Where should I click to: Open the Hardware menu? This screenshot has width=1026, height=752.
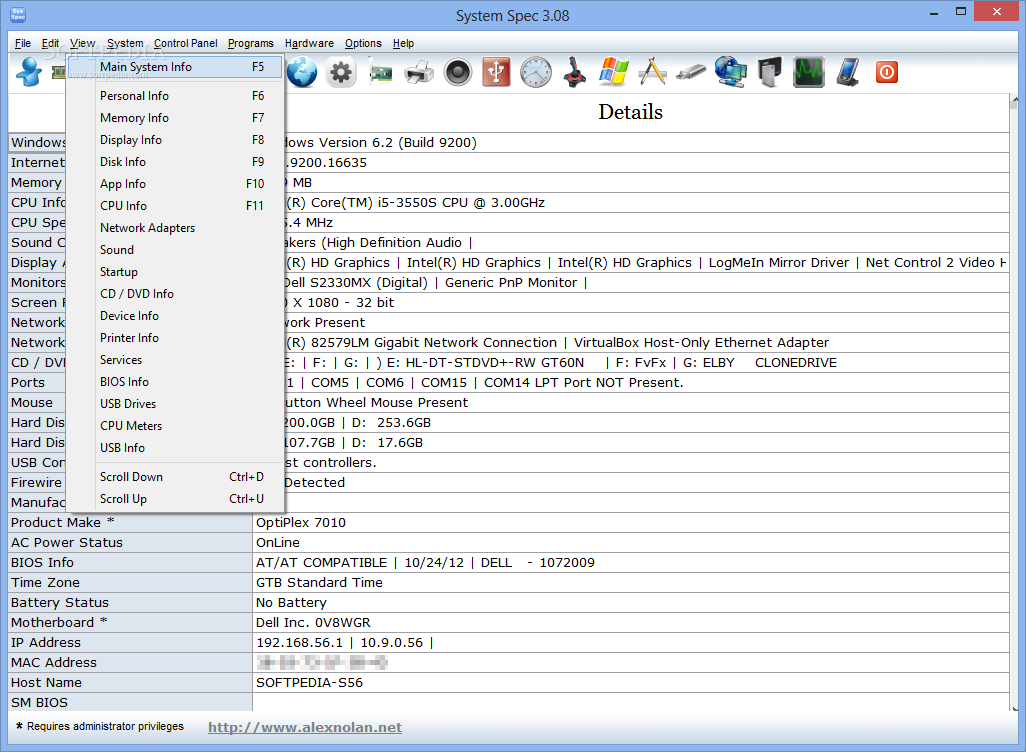tap(309, 43)
